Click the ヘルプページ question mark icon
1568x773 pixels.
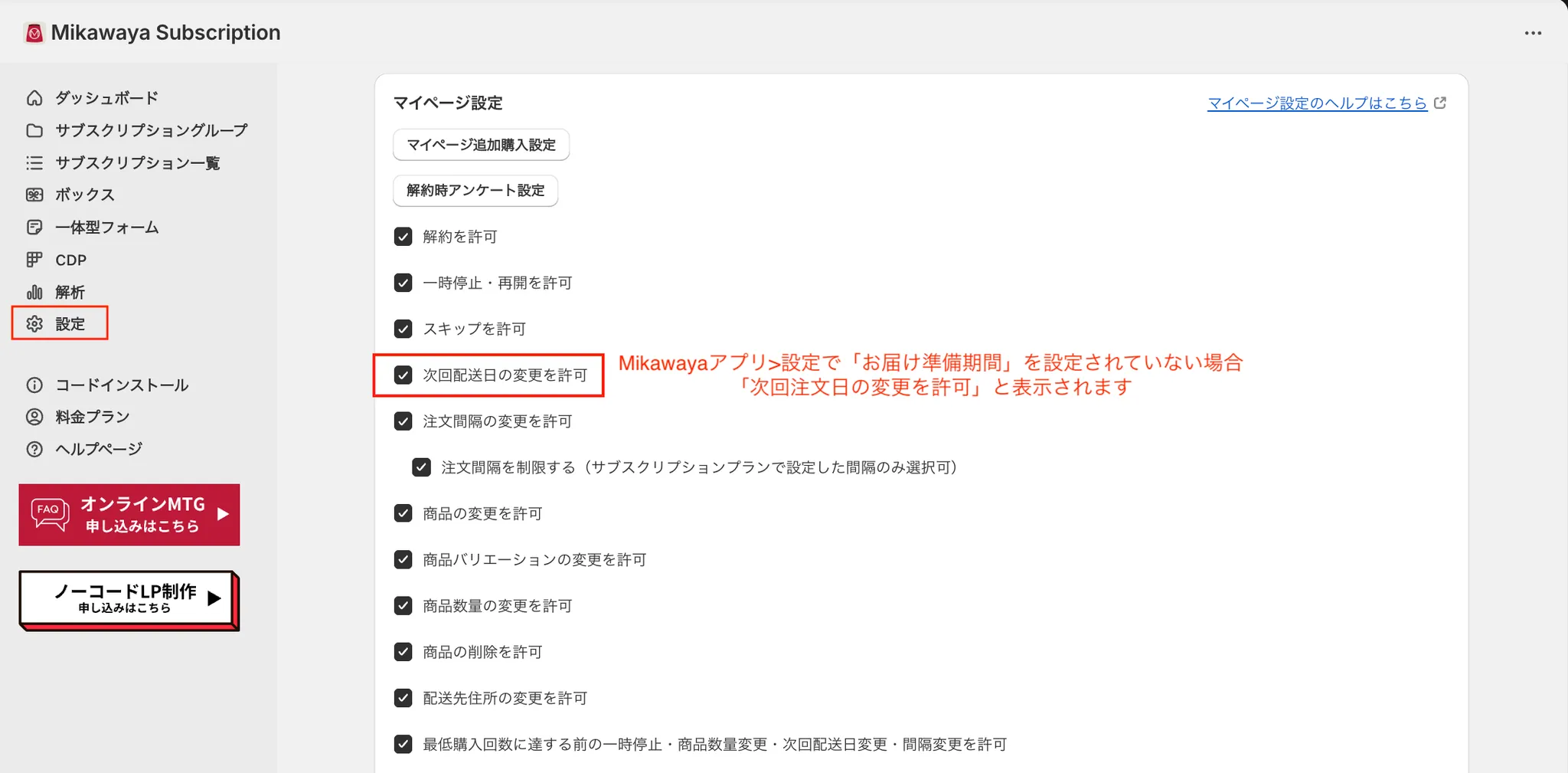coord(34,449)
